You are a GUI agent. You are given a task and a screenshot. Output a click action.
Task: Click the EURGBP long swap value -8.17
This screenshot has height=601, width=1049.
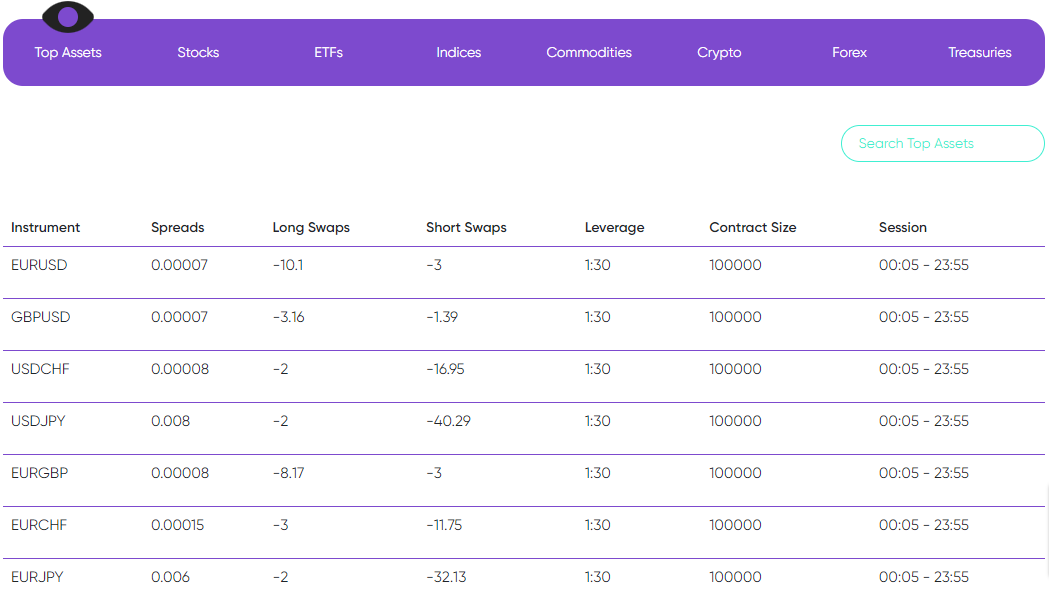click(x=288, y=473)
